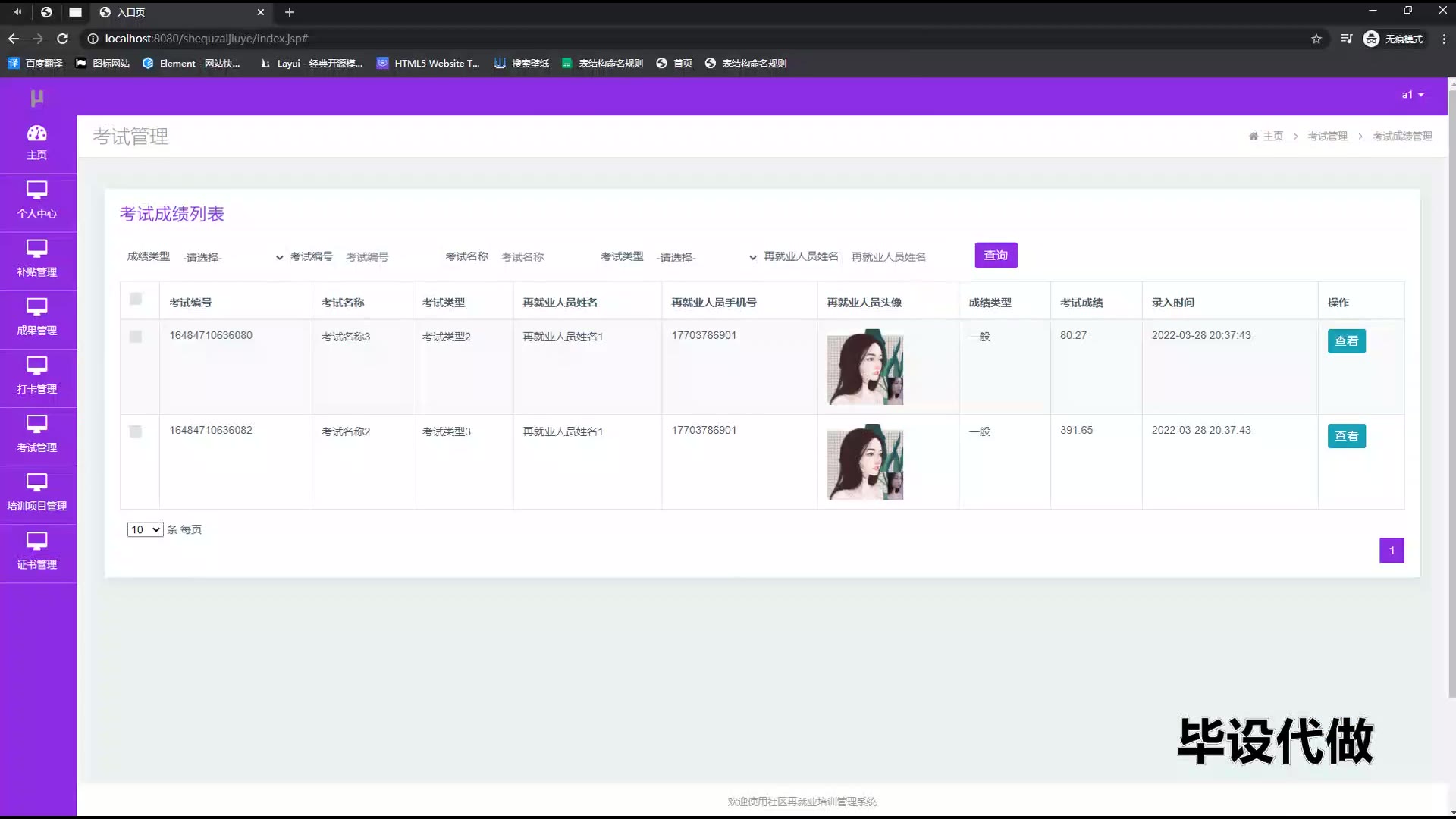This screenshot has height=819, width=1456.
Task: Reload the page with refresh icon
Action: [x=63, y=39]
